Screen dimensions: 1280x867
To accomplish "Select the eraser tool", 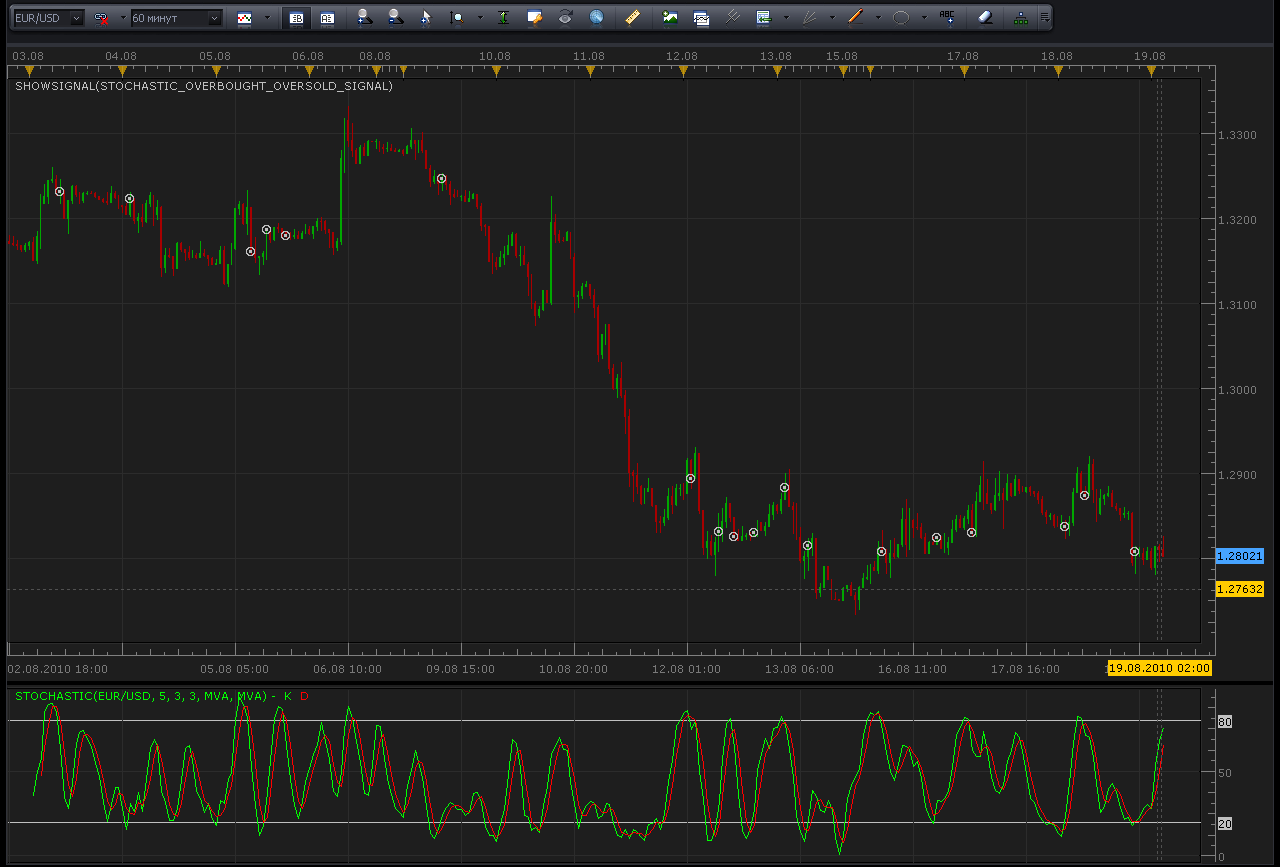I will tap(984, 18).
